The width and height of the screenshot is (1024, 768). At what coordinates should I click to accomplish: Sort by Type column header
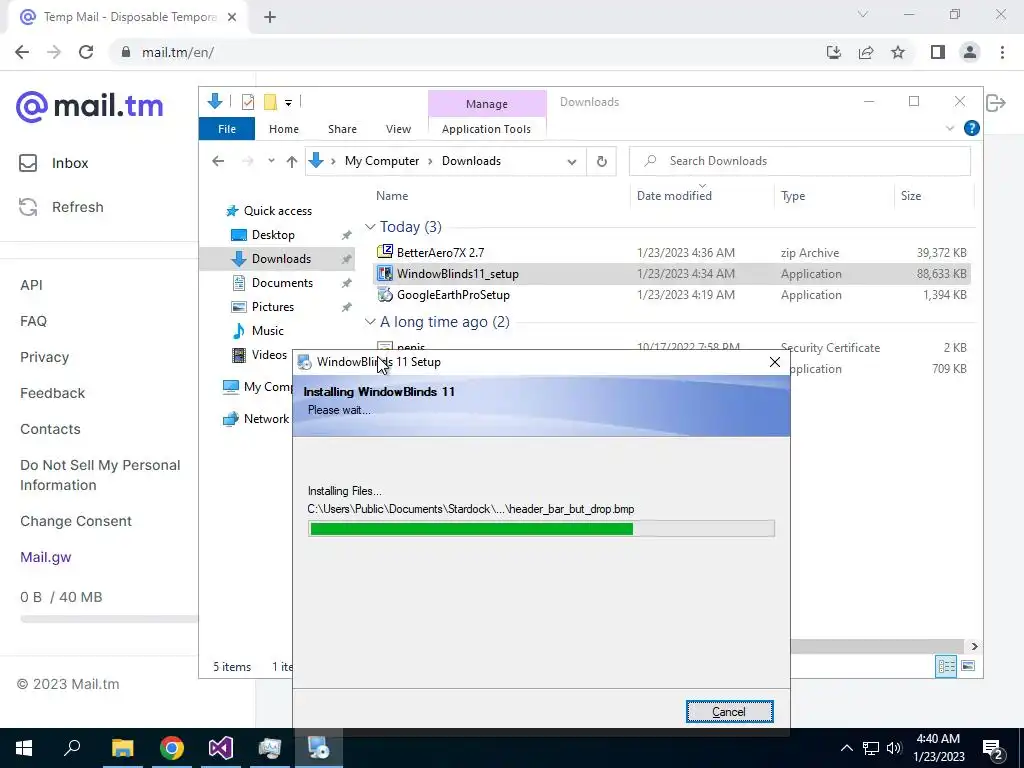(793, 196)
